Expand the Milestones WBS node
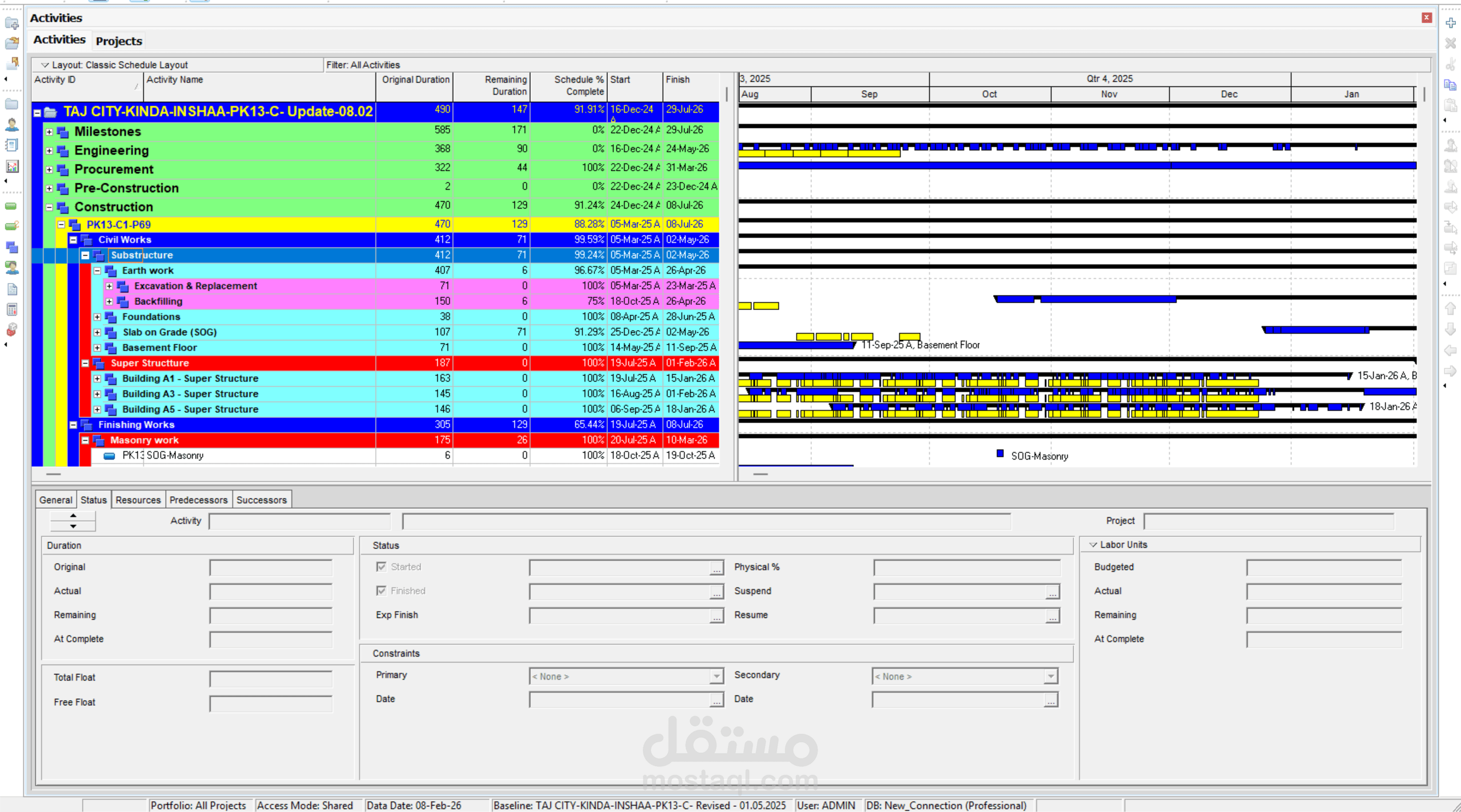 click(49, 132)
